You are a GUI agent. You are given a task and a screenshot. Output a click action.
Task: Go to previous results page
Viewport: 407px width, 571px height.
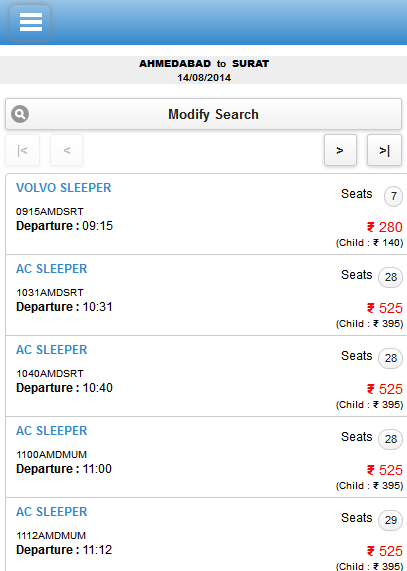(x=67, y=150)
